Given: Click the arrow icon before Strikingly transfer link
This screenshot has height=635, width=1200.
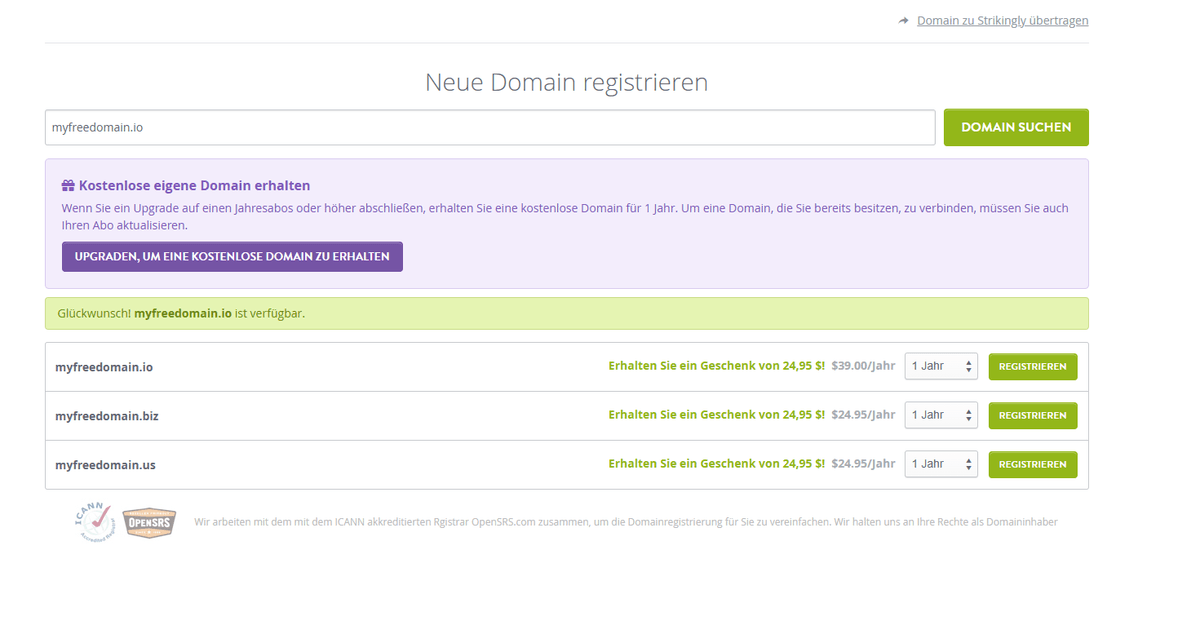Looking at the screenshot, I should click(903, 19).
